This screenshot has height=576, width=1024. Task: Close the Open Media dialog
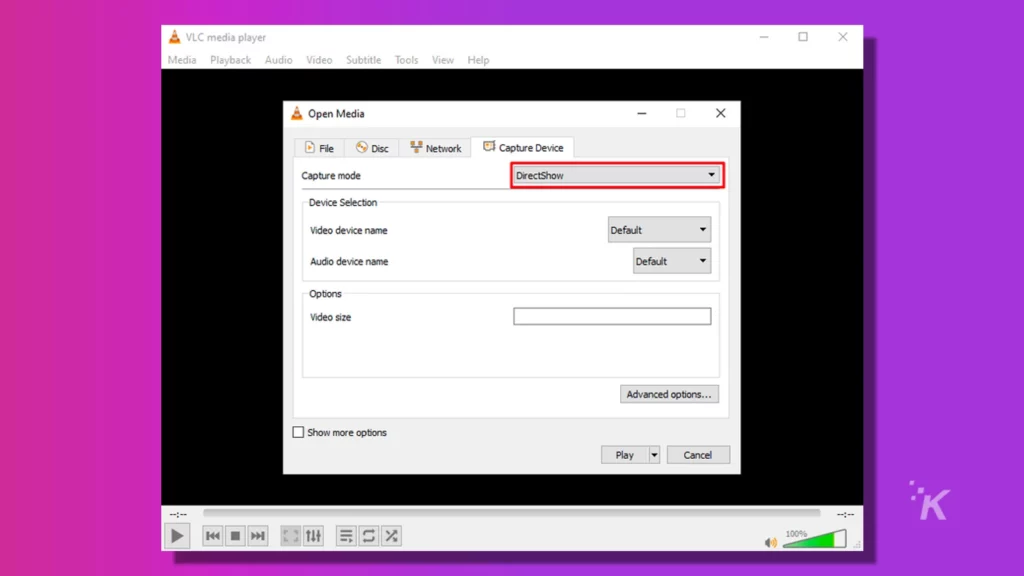(720, 113)
